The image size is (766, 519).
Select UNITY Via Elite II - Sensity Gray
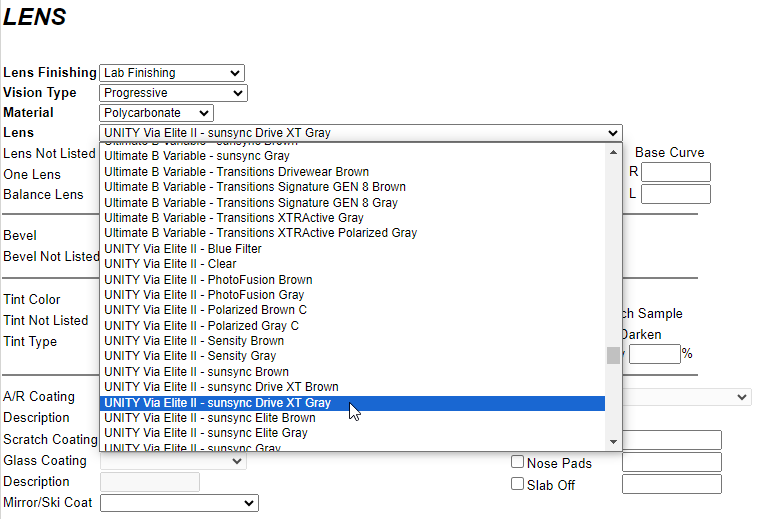tap(190, 356)
